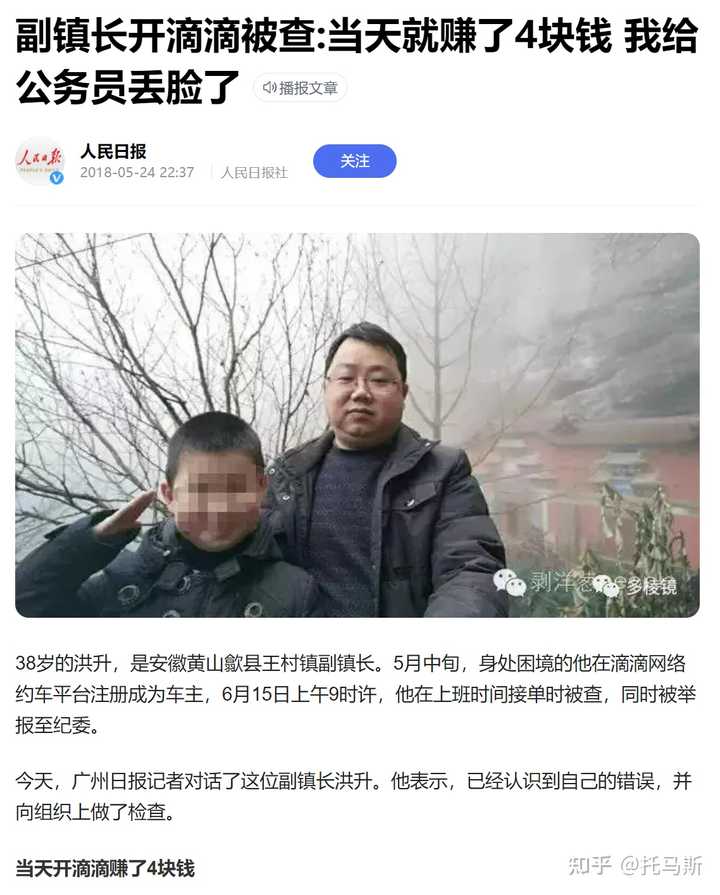Click the @托马斯 watermark username
This screenshot has width=720, height=895.
[661, 865]
